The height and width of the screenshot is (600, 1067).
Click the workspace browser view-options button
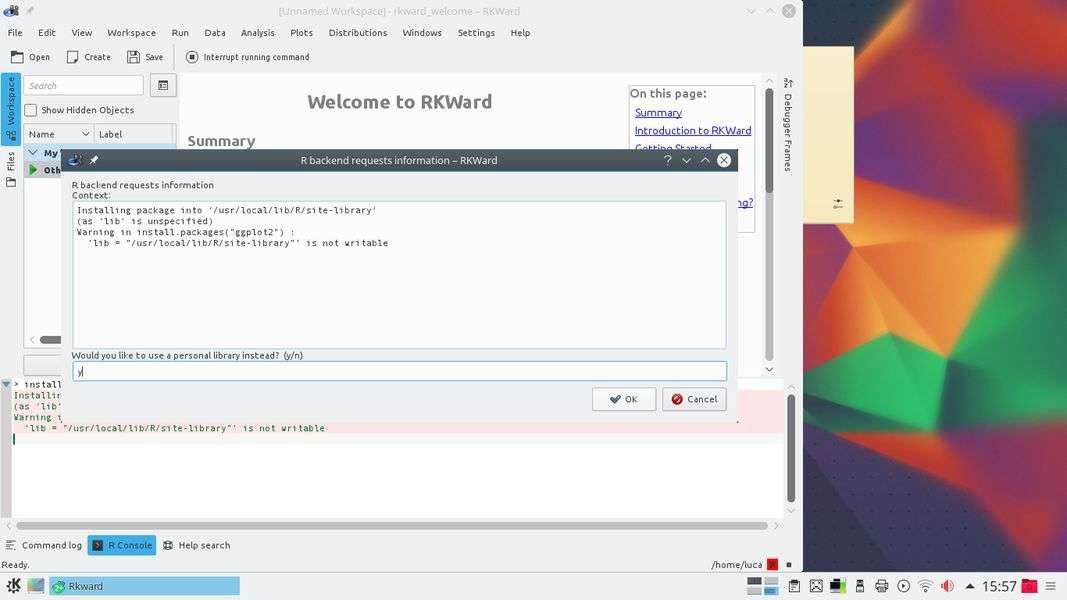click(x=163, y=86)
